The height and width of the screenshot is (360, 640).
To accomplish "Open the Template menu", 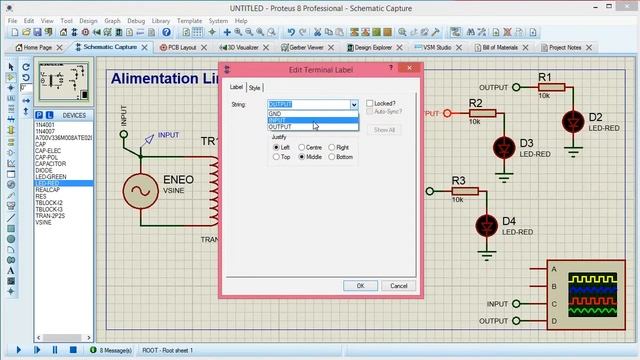I will tap(189, 20).
